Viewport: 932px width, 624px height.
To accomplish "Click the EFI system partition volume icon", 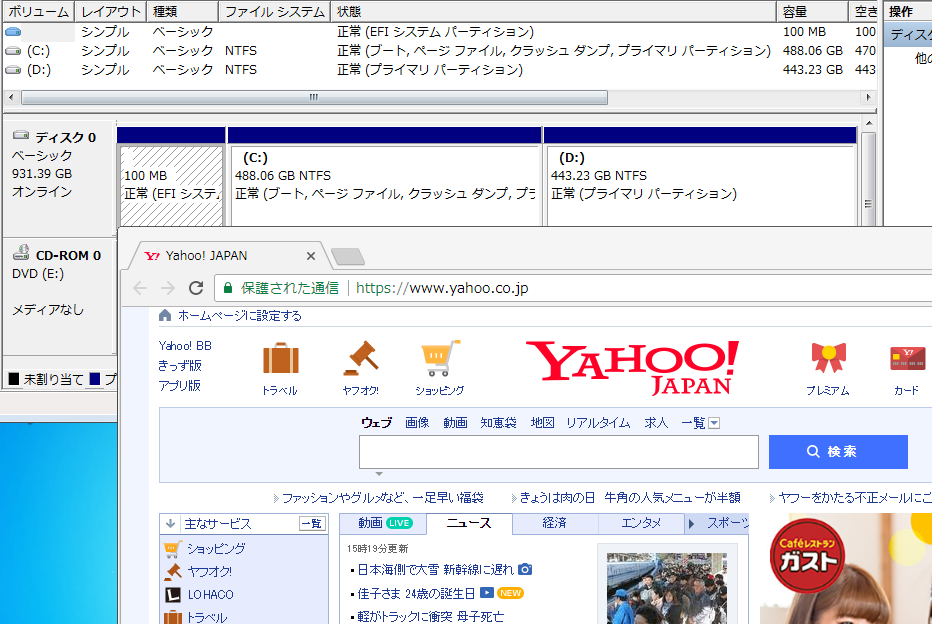I will click(13, 31).
